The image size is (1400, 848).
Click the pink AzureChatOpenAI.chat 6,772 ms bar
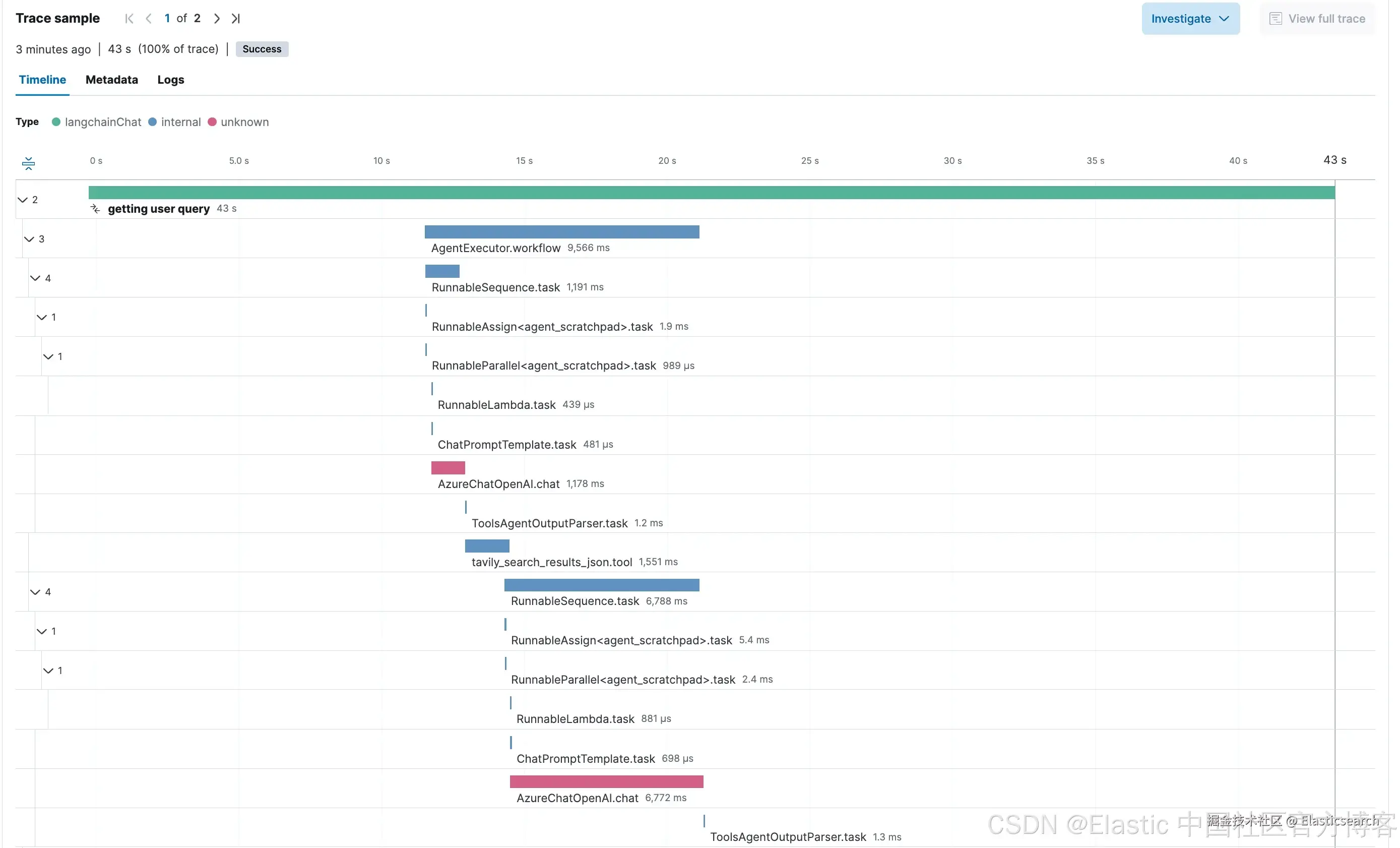point(606,781)
